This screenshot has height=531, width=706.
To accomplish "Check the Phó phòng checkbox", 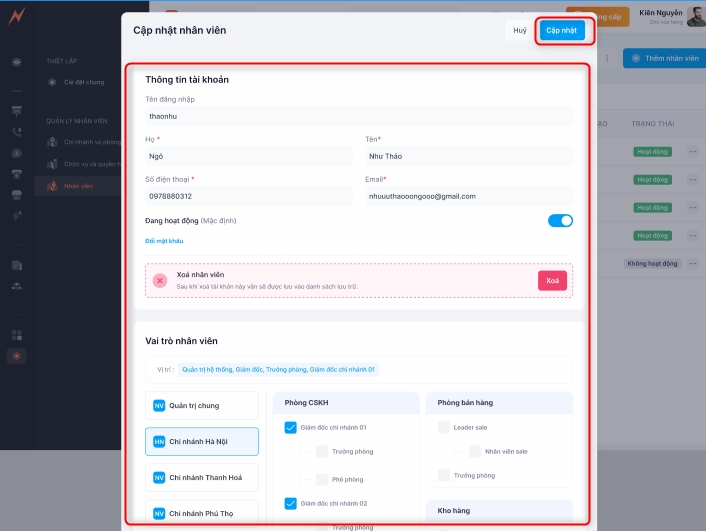I will tap(322, 479).
